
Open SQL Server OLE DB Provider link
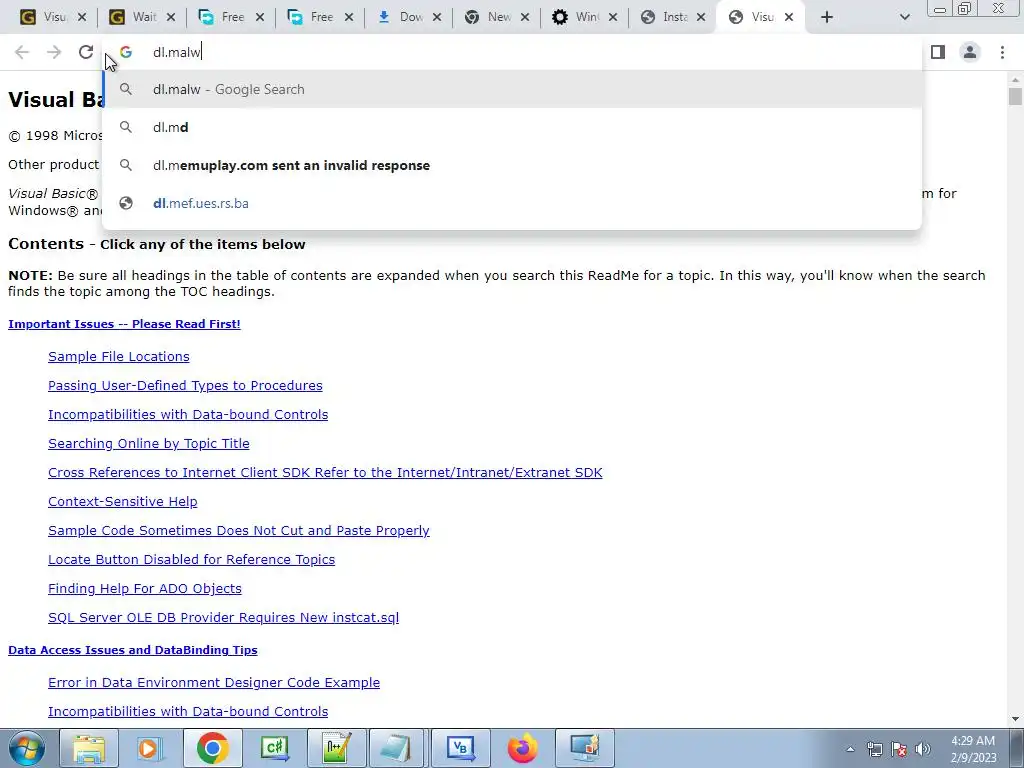(x=223, y=617)
